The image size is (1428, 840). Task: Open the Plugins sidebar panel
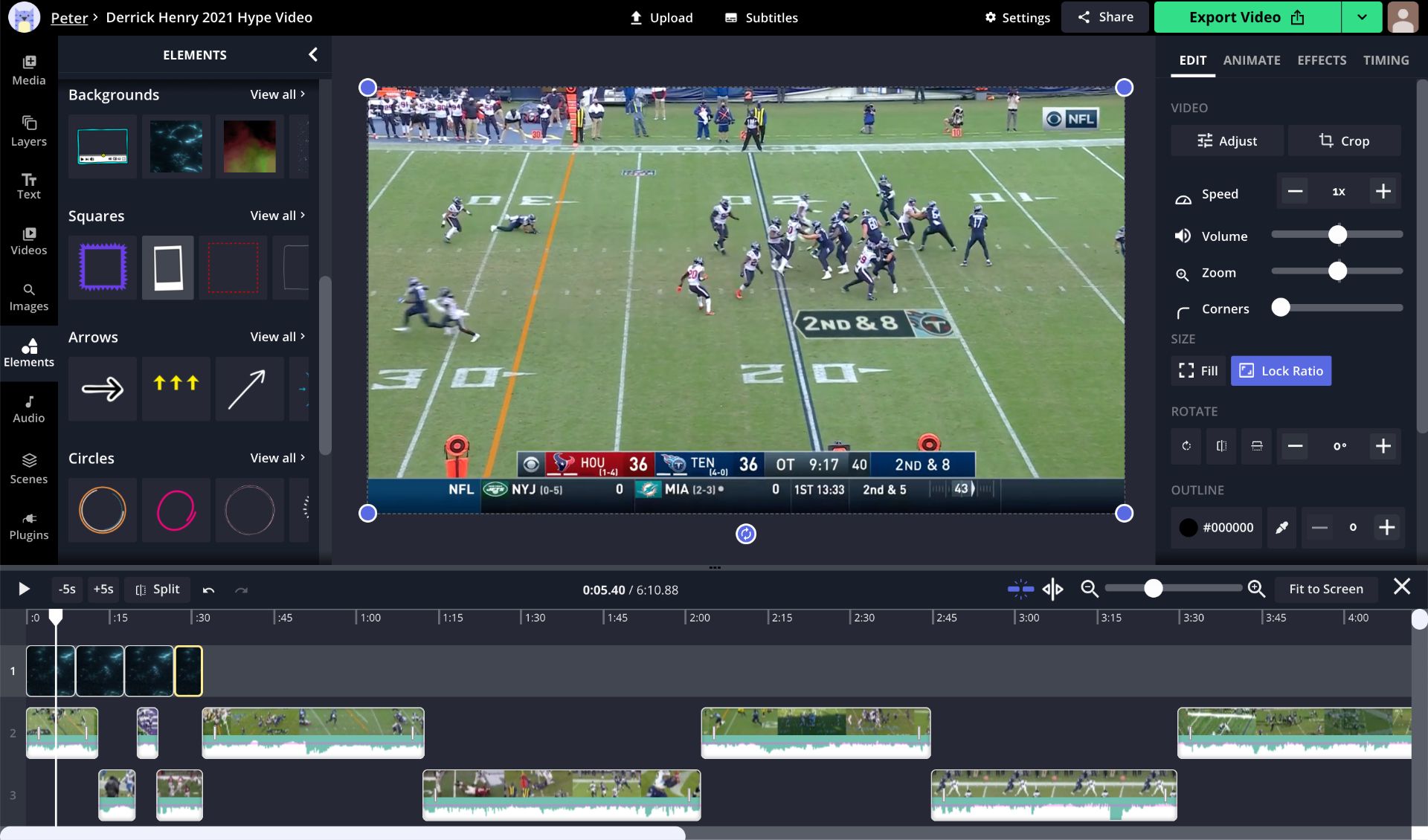(x=28, y=526)
